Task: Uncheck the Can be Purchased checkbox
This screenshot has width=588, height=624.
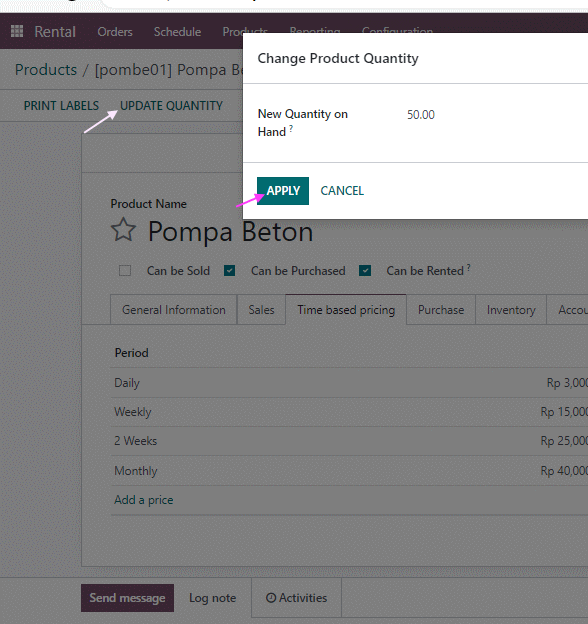Action: pyautogui.click(x=230, y=271)
